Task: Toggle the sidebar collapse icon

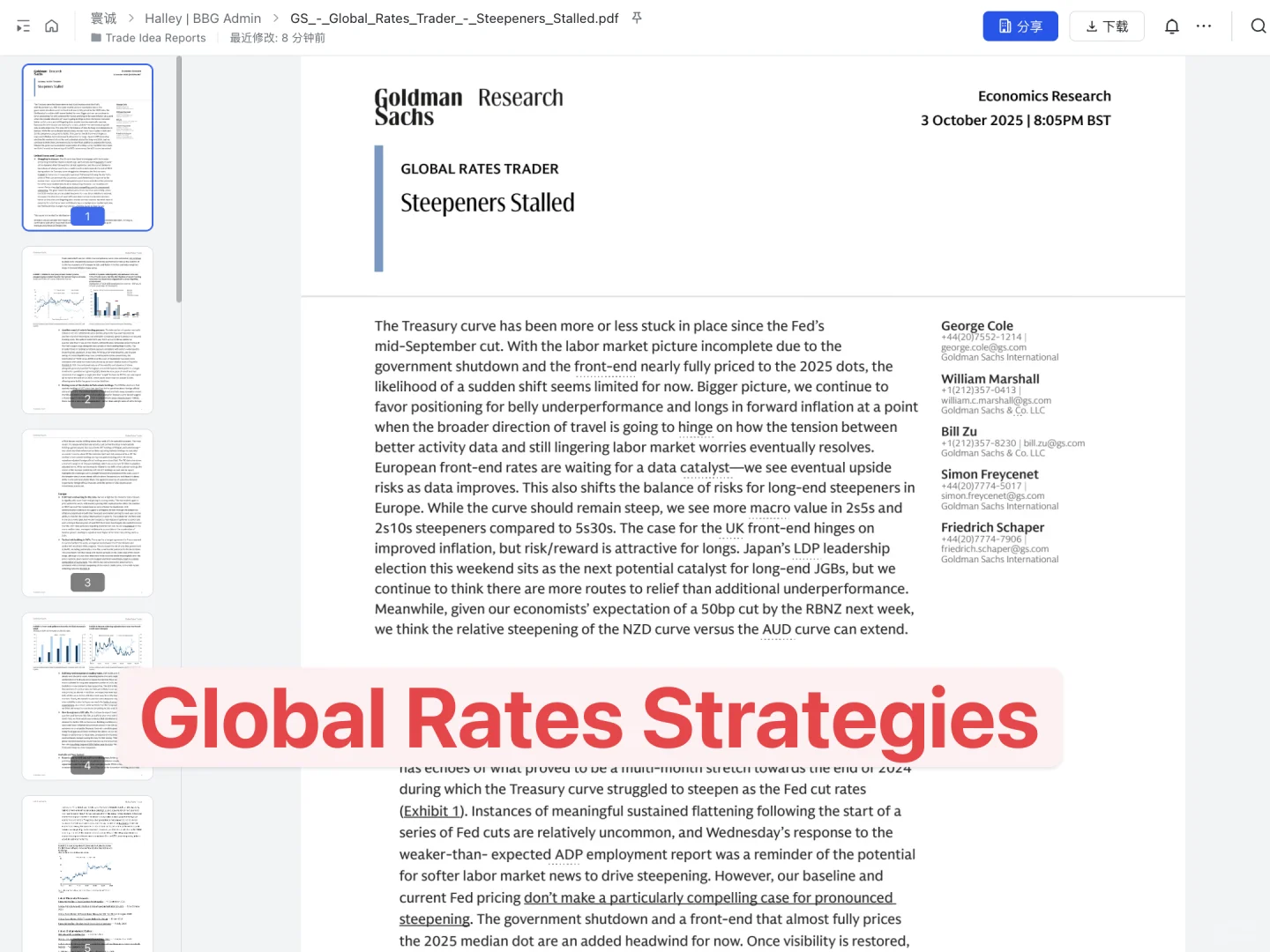Action: tap(24, 26)
